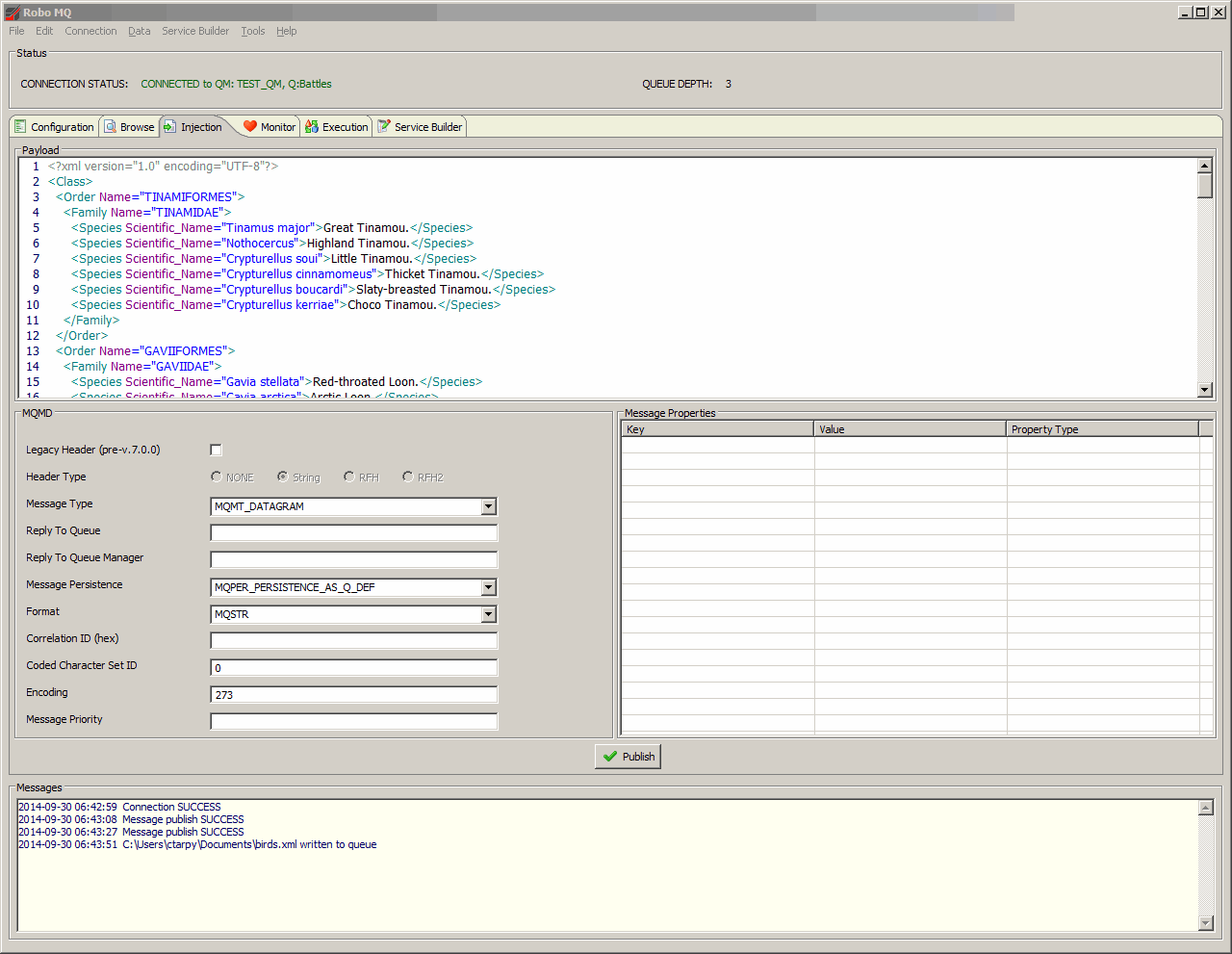Choose the NONE header type option

(x=217, y=477)
